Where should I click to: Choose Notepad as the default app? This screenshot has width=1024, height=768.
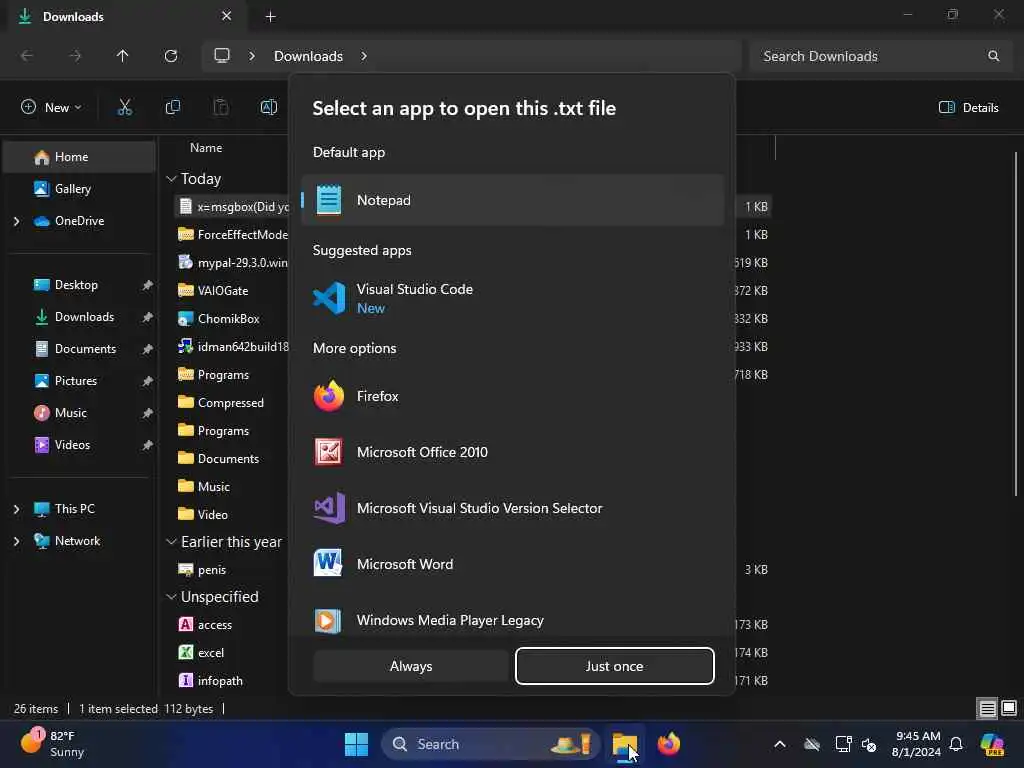513,200
